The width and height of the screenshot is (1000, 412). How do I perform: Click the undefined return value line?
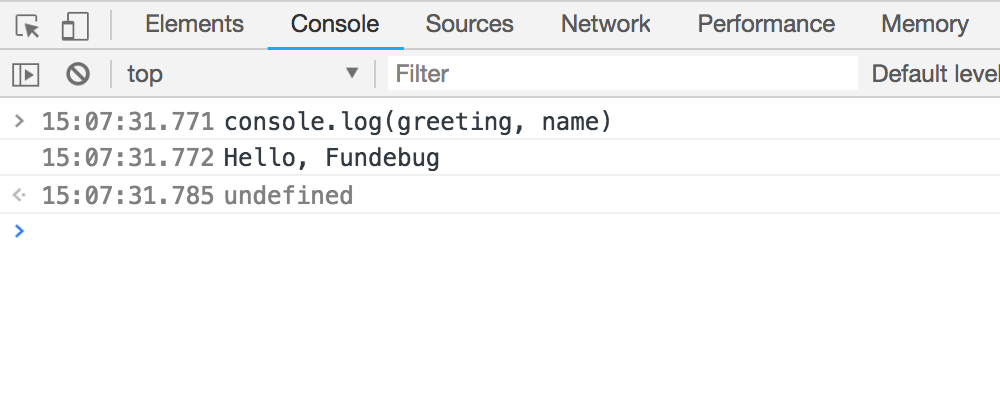(288, 195)
